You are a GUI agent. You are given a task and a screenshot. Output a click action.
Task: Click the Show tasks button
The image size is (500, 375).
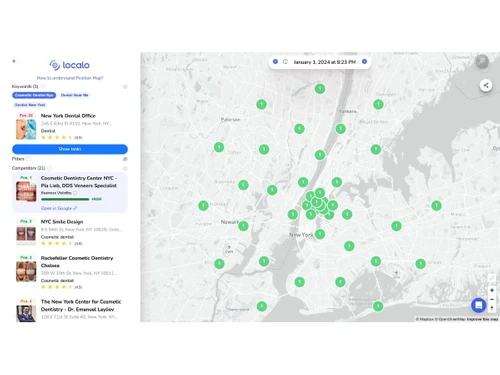(x=70, y=149)
